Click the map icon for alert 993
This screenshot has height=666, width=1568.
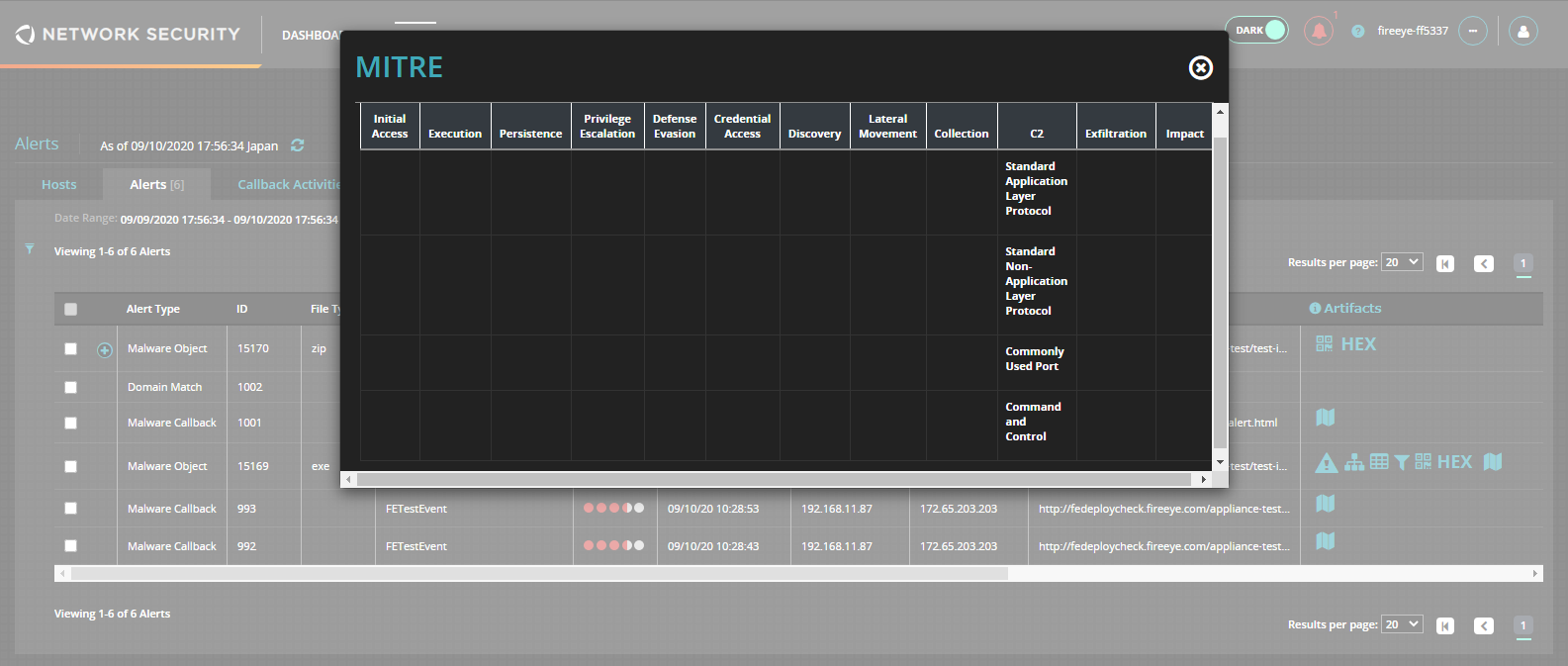(x=1326, y=504)
